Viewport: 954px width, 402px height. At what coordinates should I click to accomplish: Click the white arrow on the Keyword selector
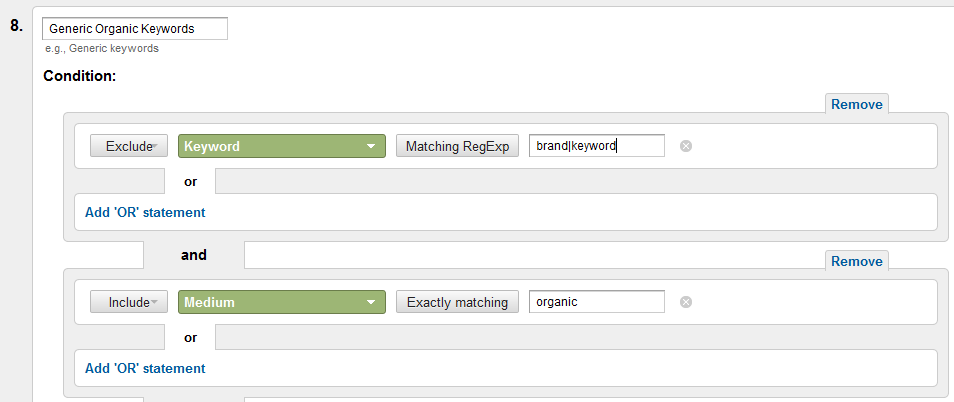pos(371,147)
